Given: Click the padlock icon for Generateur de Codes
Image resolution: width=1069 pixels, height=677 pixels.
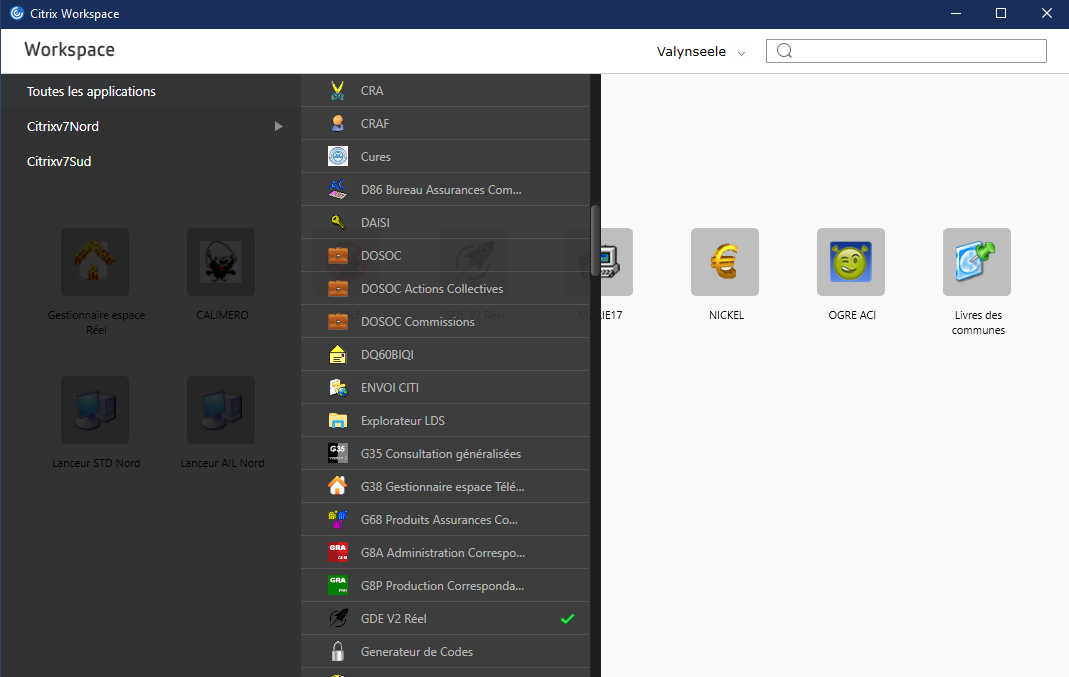Looking at the screenshot, I should [338, 652].
